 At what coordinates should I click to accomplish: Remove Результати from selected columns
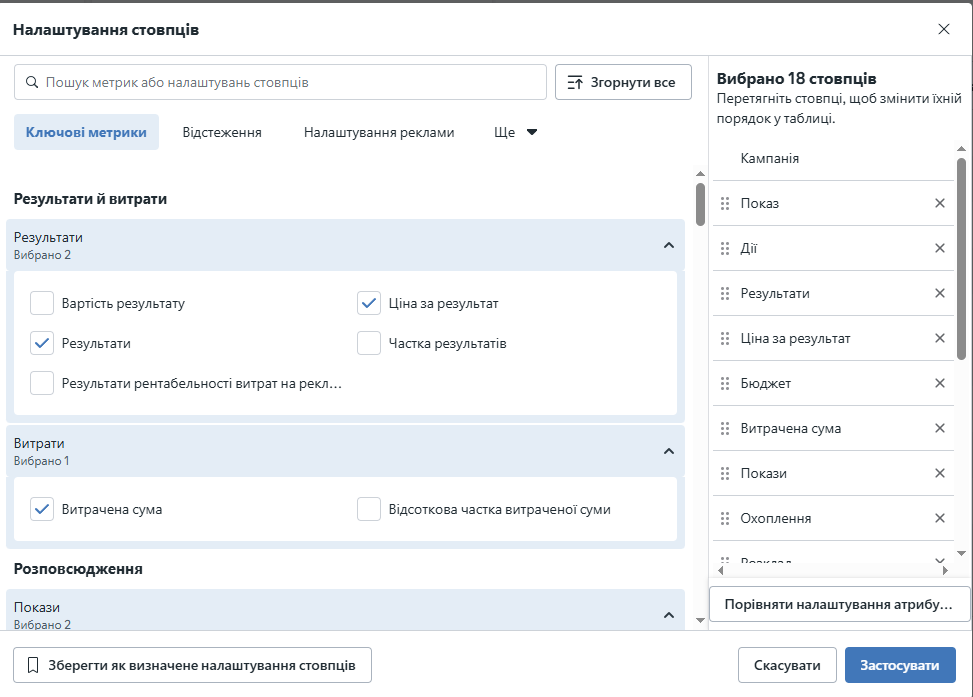939,293
